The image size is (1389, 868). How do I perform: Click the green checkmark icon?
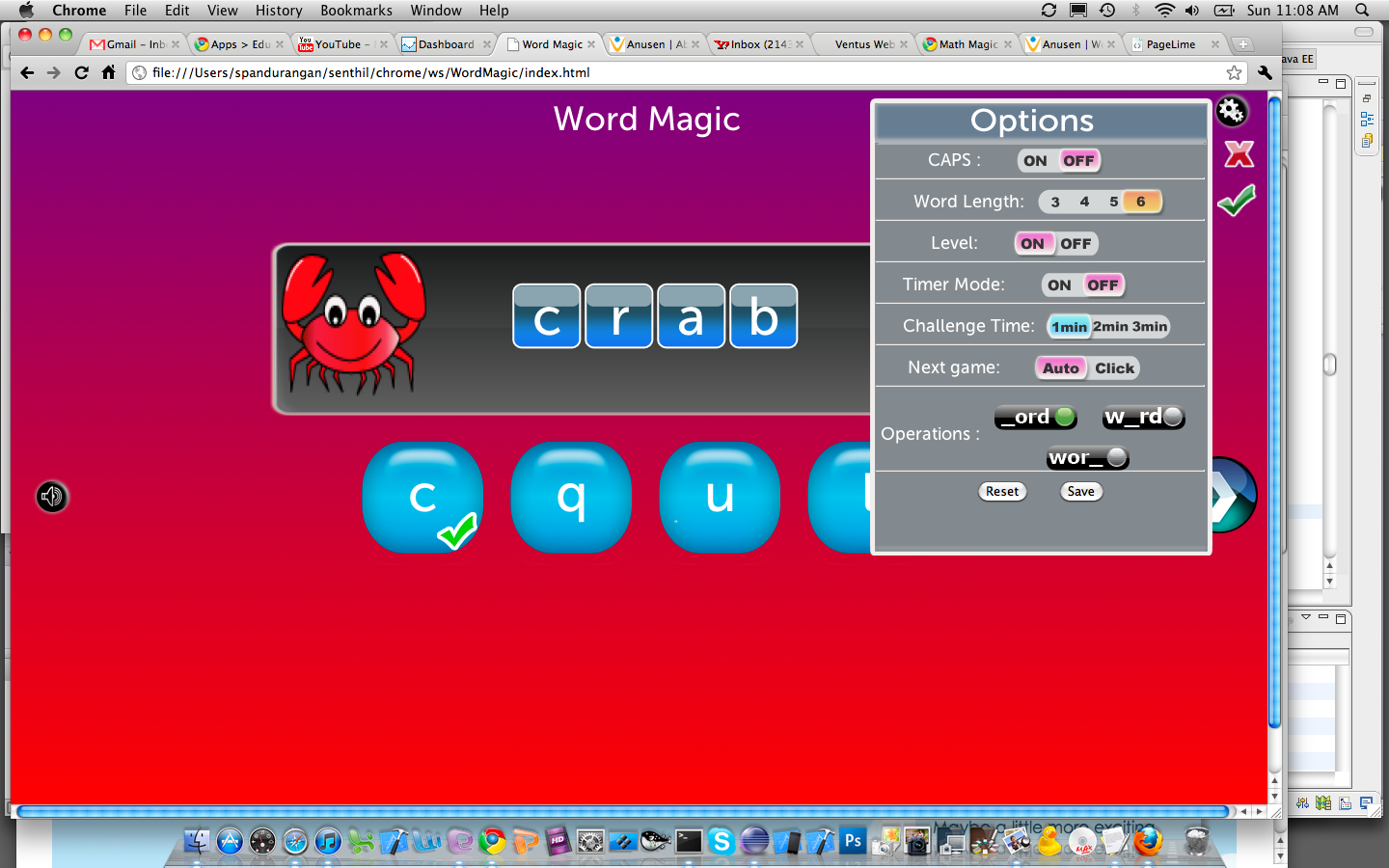tap(1236, 200)
